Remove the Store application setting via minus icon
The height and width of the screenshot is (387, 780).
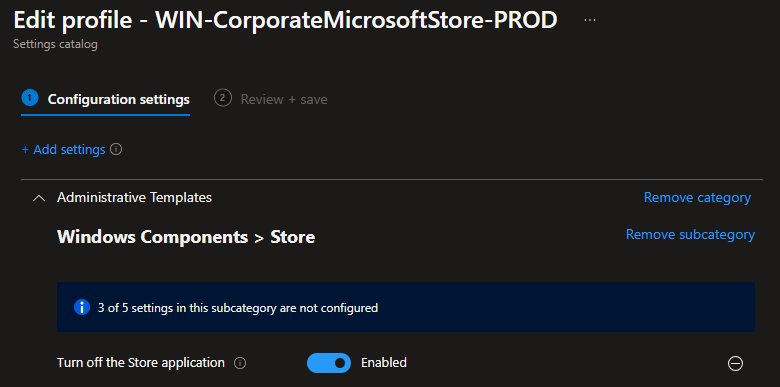pyautogui.click(x=735, y=364)
